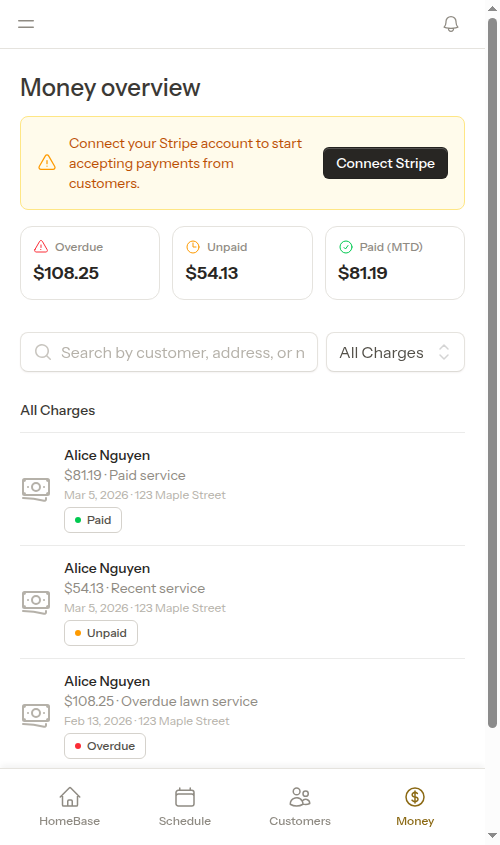Click the Schedule calendar icon
The height and width of the screenshot is (845, 500).
click(x=185, y=796)
